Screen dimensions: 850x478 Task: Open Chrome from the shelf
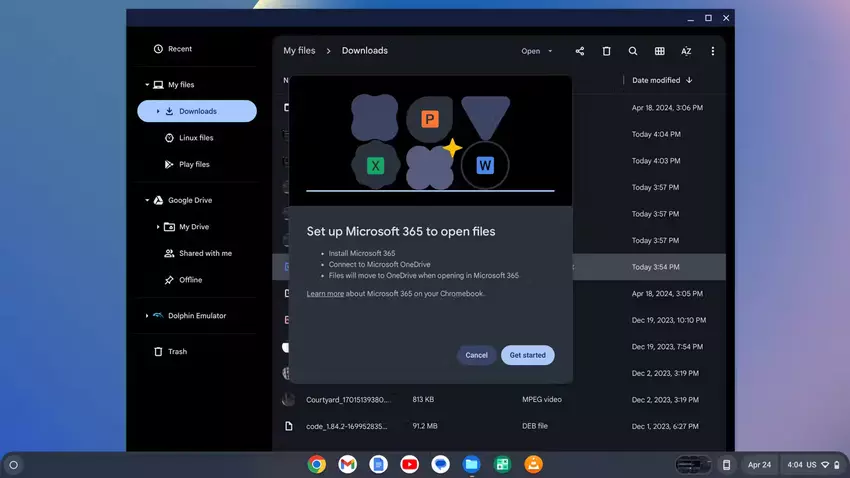click(317, 464)
